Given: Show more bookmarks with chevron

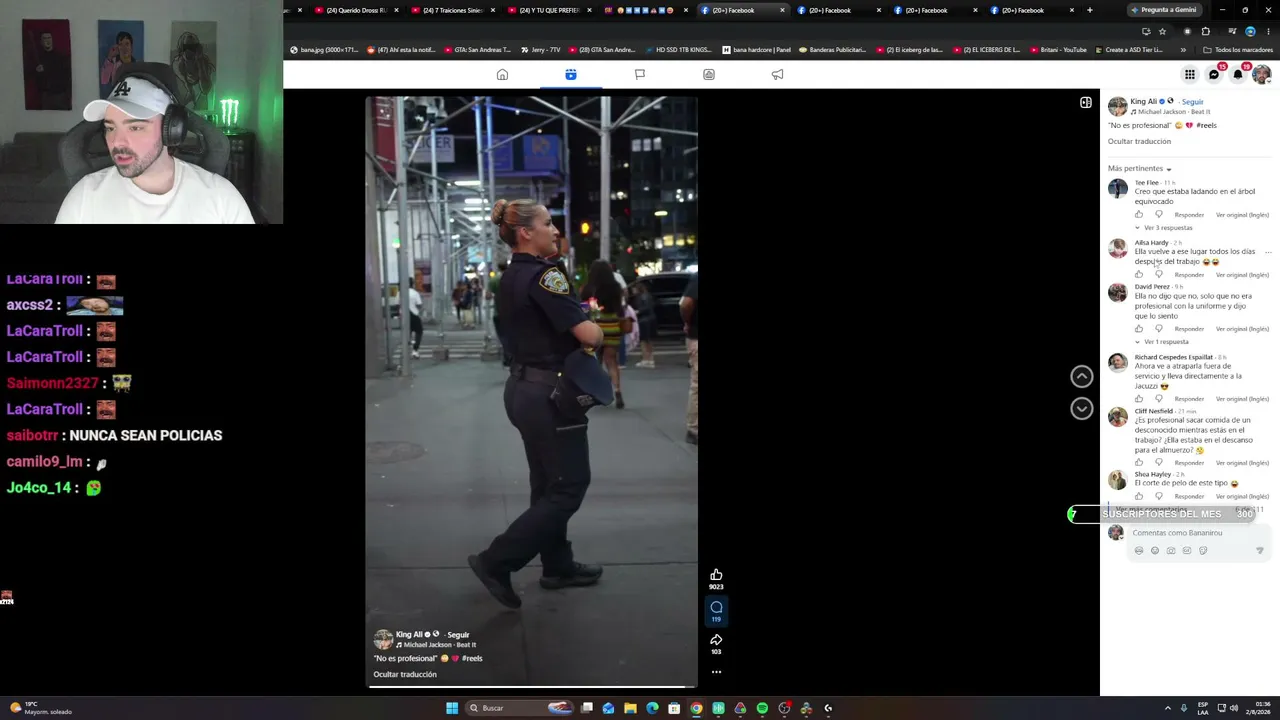Looking at the screenshot, I should point(1183,50).
